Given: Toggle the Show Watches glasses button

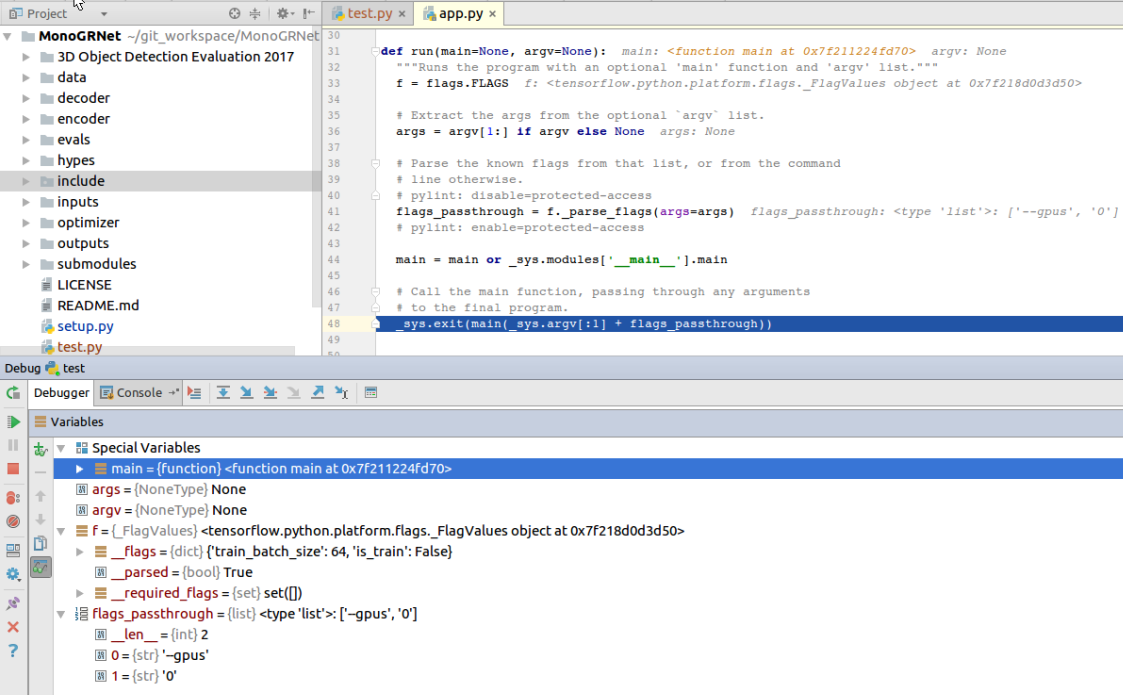Looking at the screenshot, I should [x=41, y=567].
